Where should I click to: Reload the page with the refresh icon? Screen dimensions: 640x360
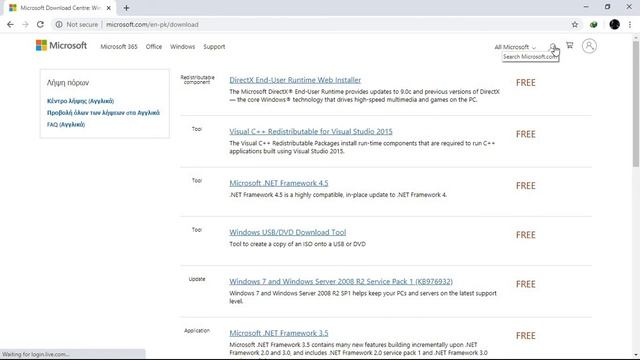[40, 24]
